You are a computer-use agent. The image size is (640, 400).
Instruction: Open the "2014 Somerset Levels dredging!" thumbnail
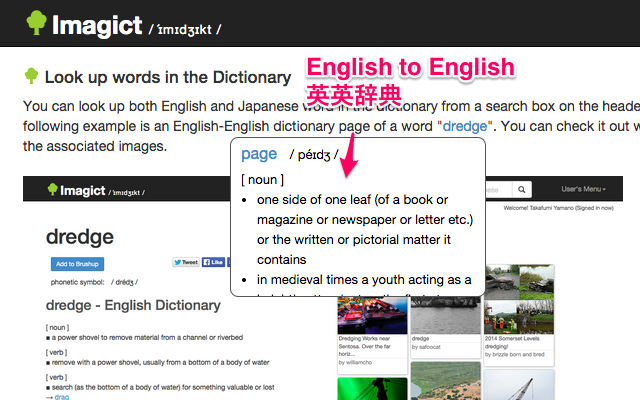pyautogui.click(x=519, y=299)
